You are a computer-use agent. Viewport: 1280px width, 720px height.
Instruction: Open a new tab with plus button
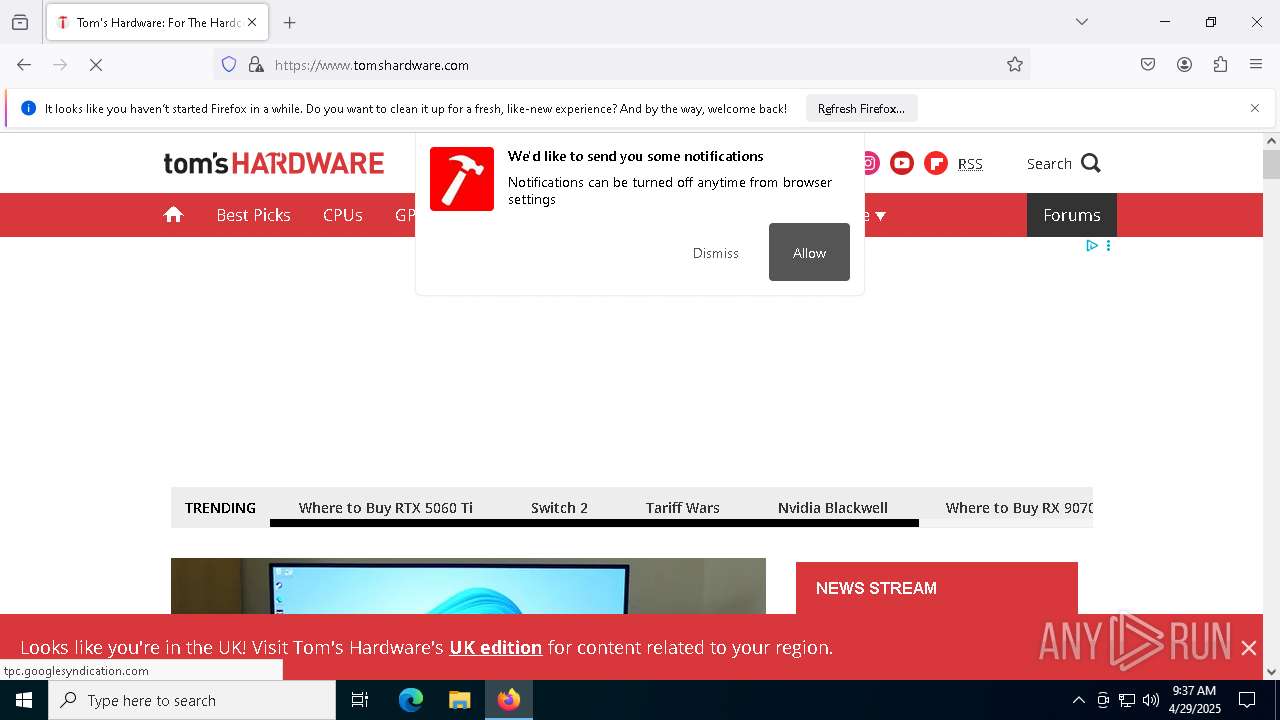point(290,22)
